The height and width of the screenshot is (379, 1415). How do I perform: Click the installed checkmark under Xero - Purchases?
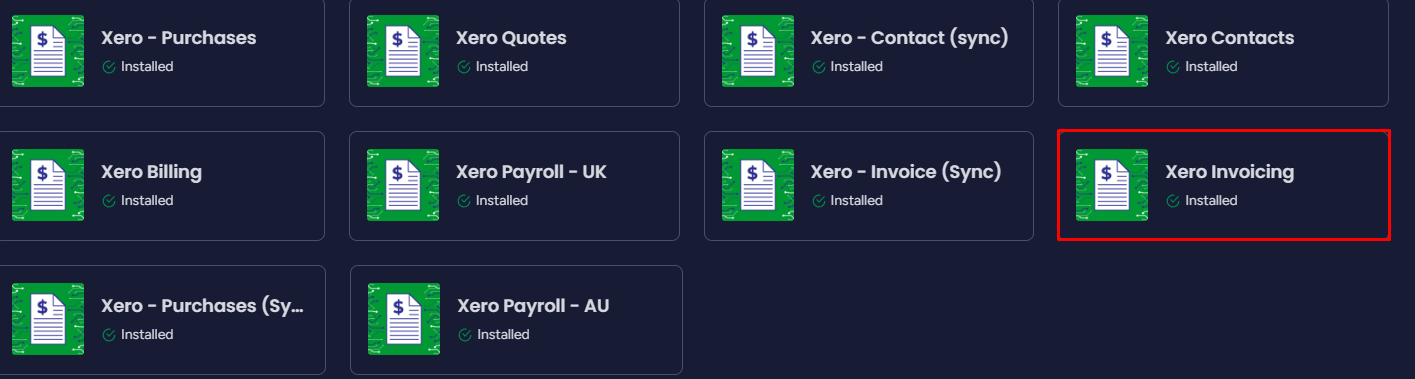point(109,67)
